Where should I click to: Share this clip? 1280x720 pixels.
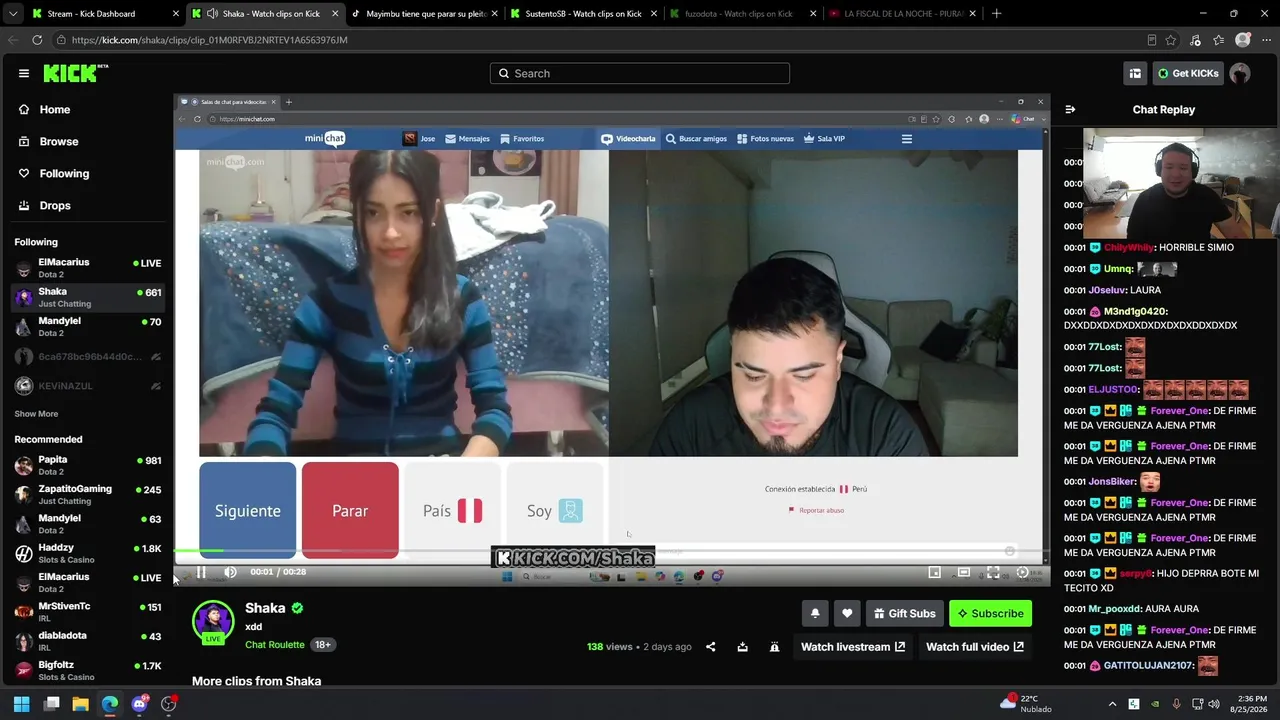(x=710, y=647)
